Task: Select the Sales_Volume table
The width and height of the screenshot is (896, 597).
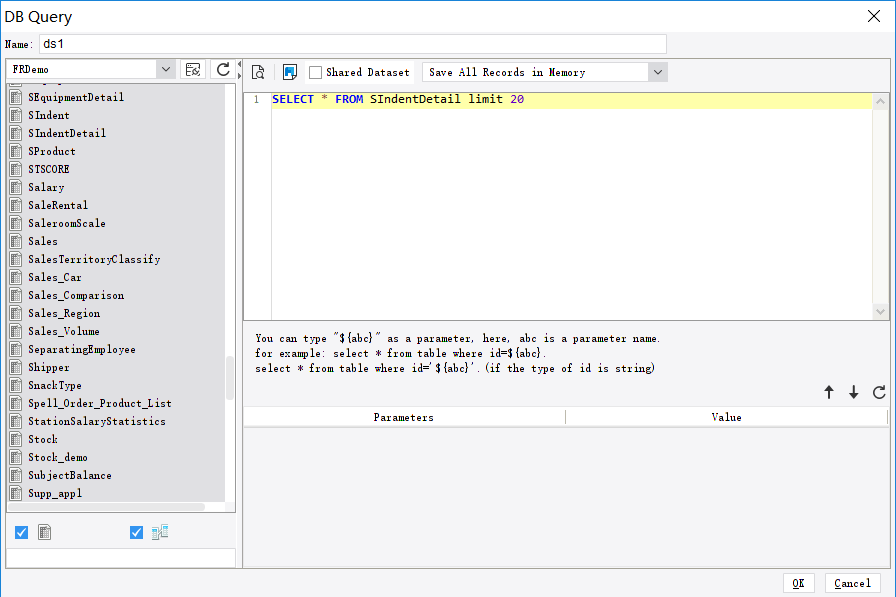Action: click(73, 331)
